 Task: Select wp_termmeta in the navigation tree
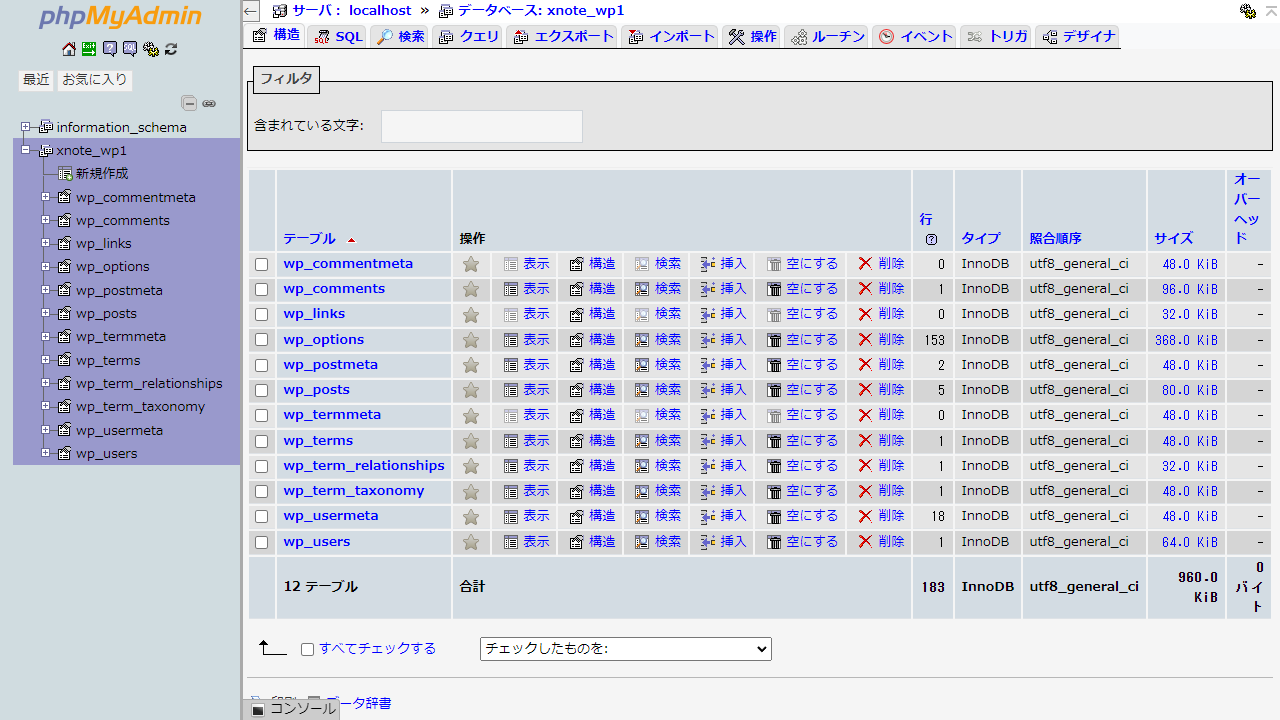coord(121,337)
